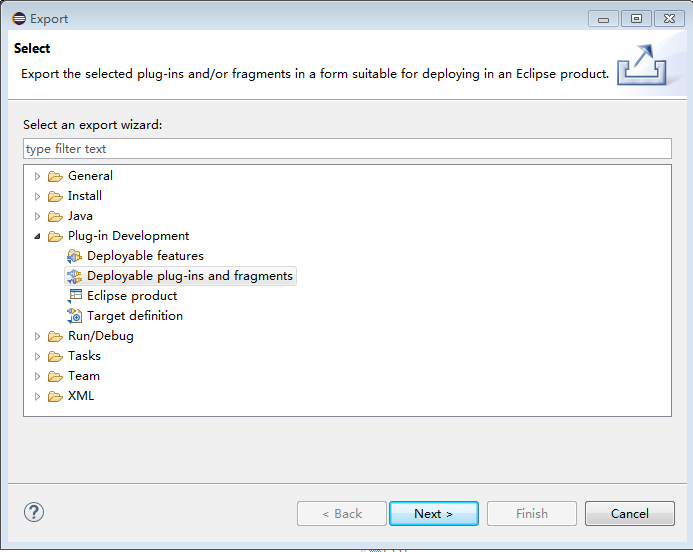Screen dimensions: 693x552
Task: Click the Run/Debug folder icon
Action: [x=55, y=336]
